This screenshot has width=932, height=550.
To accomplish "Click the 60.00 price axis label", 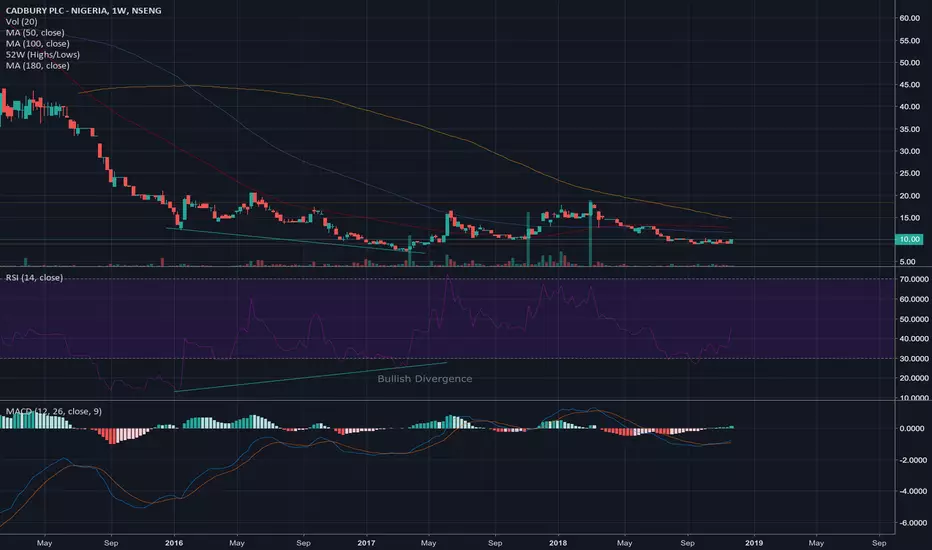I will coord(909,18).
